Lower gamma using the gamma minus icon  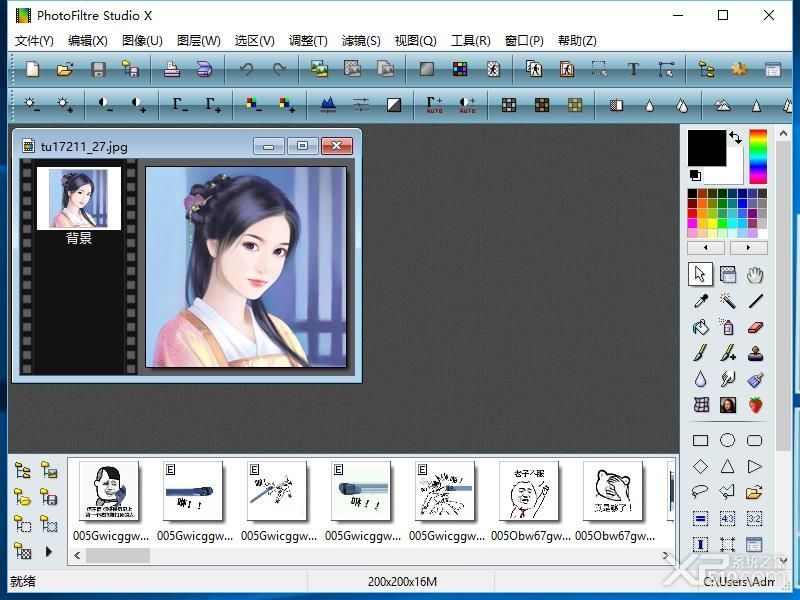tap(180, 105)
